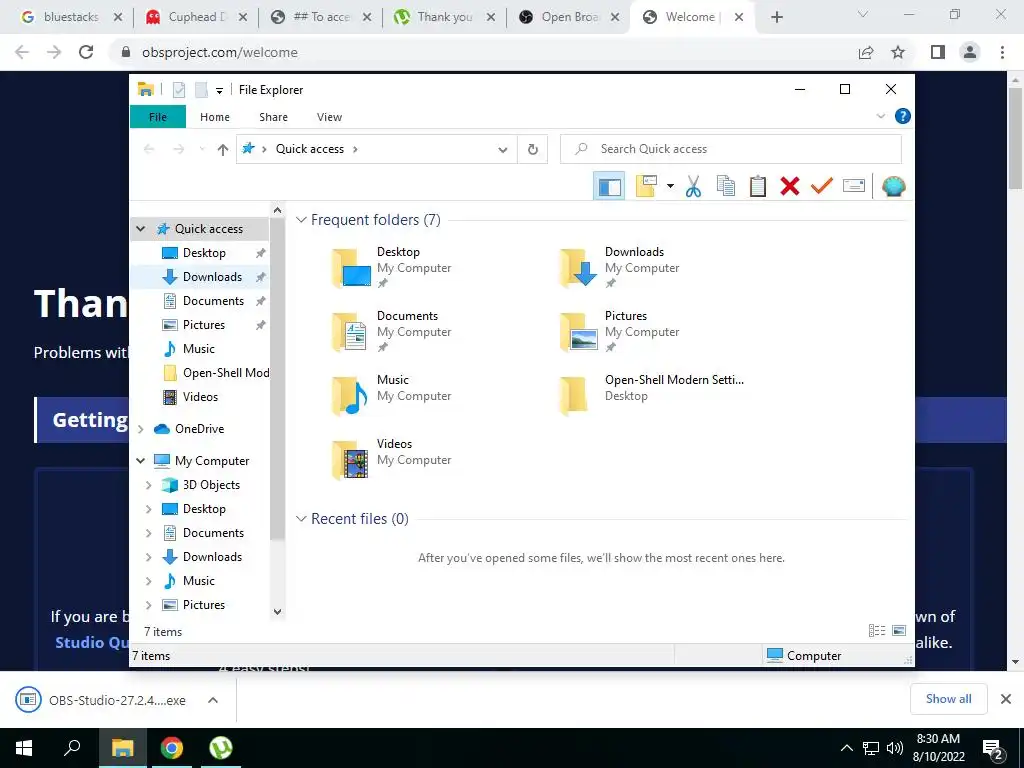This screenshot has width=1024, height=768.
Task: Switch to details view layout
Action: 876,631
